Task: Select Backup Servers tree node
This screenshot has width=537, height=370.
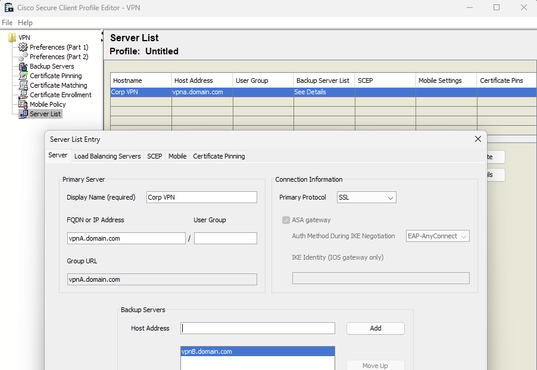Action: [52, 66]
